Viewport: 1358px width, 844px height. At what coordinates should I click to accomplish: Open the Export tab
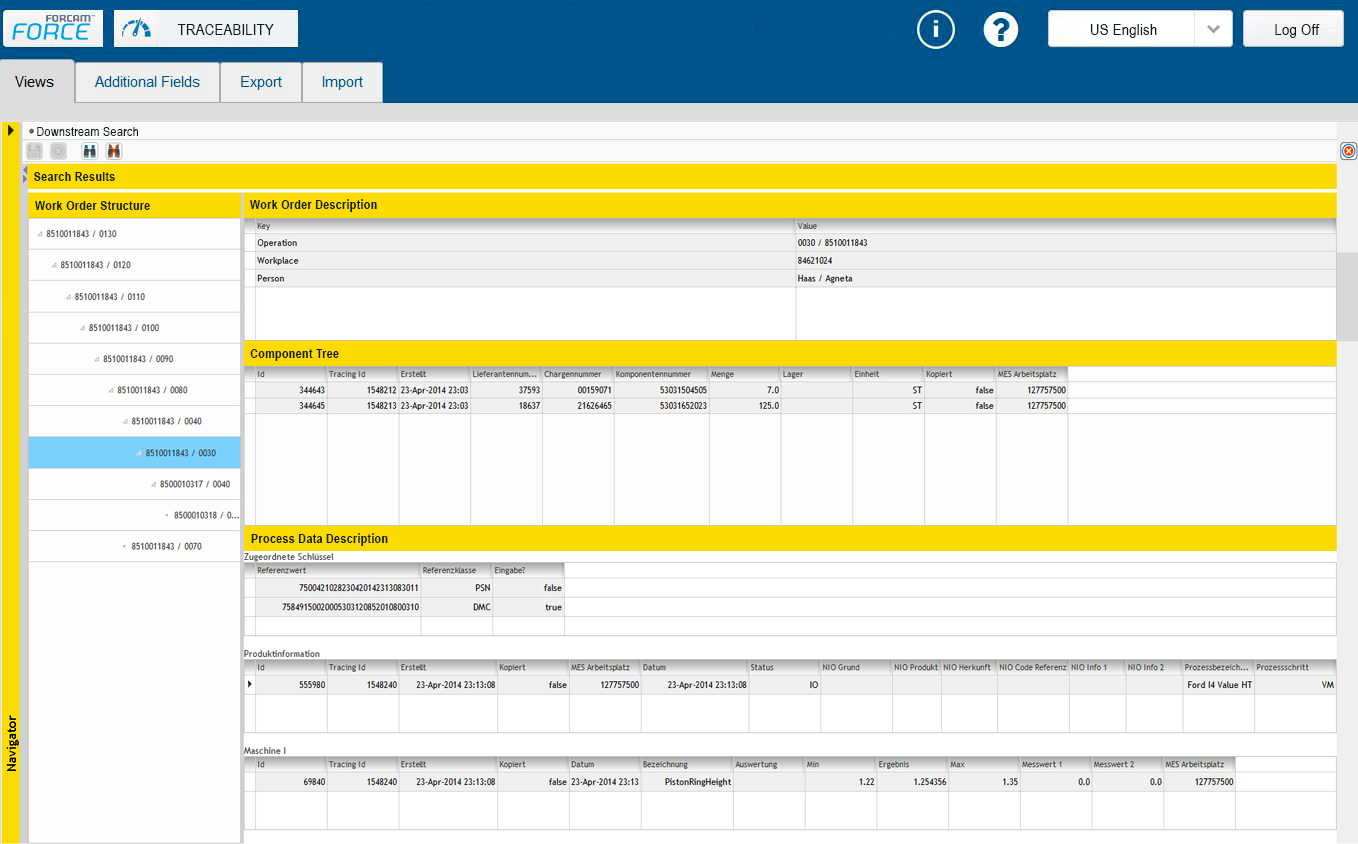point(260,82)
